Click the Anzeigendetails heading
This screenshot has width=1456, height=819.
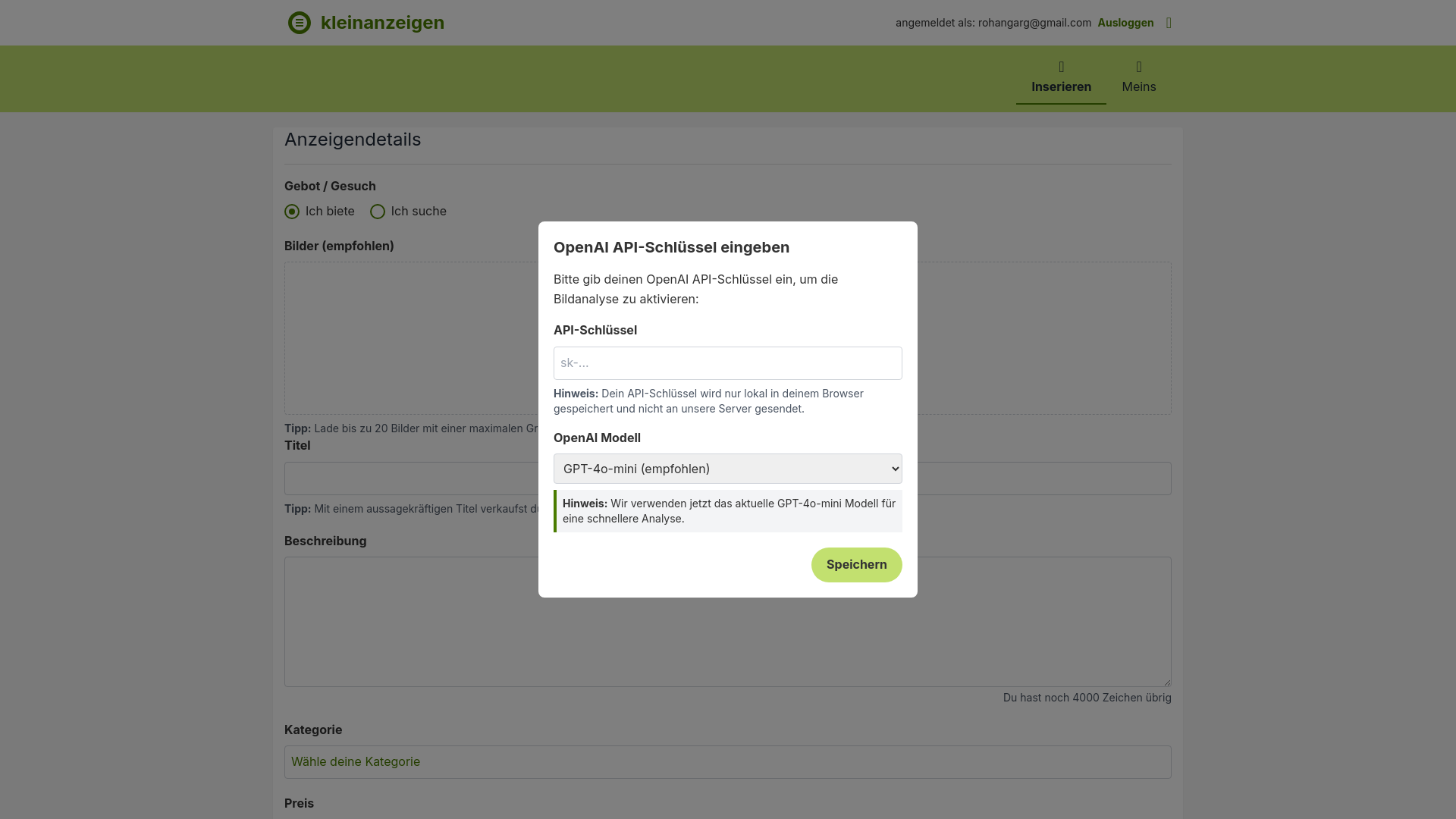[x=353, y=140]
